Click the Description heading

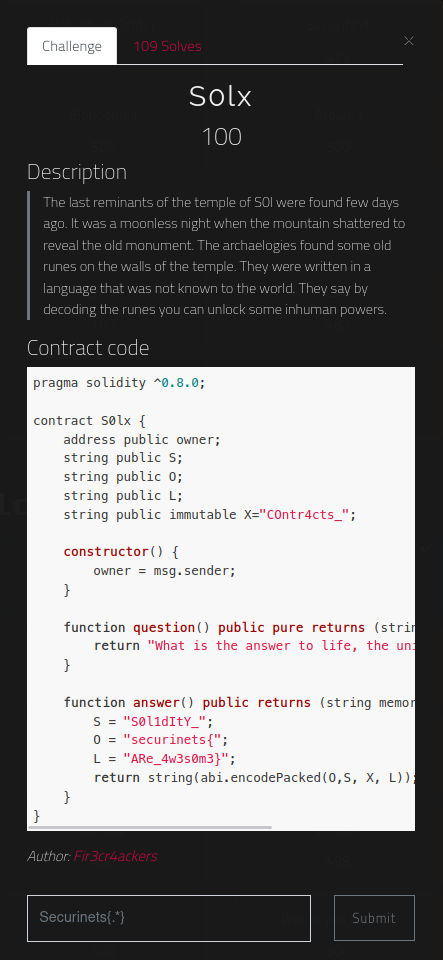coord(77,172)
